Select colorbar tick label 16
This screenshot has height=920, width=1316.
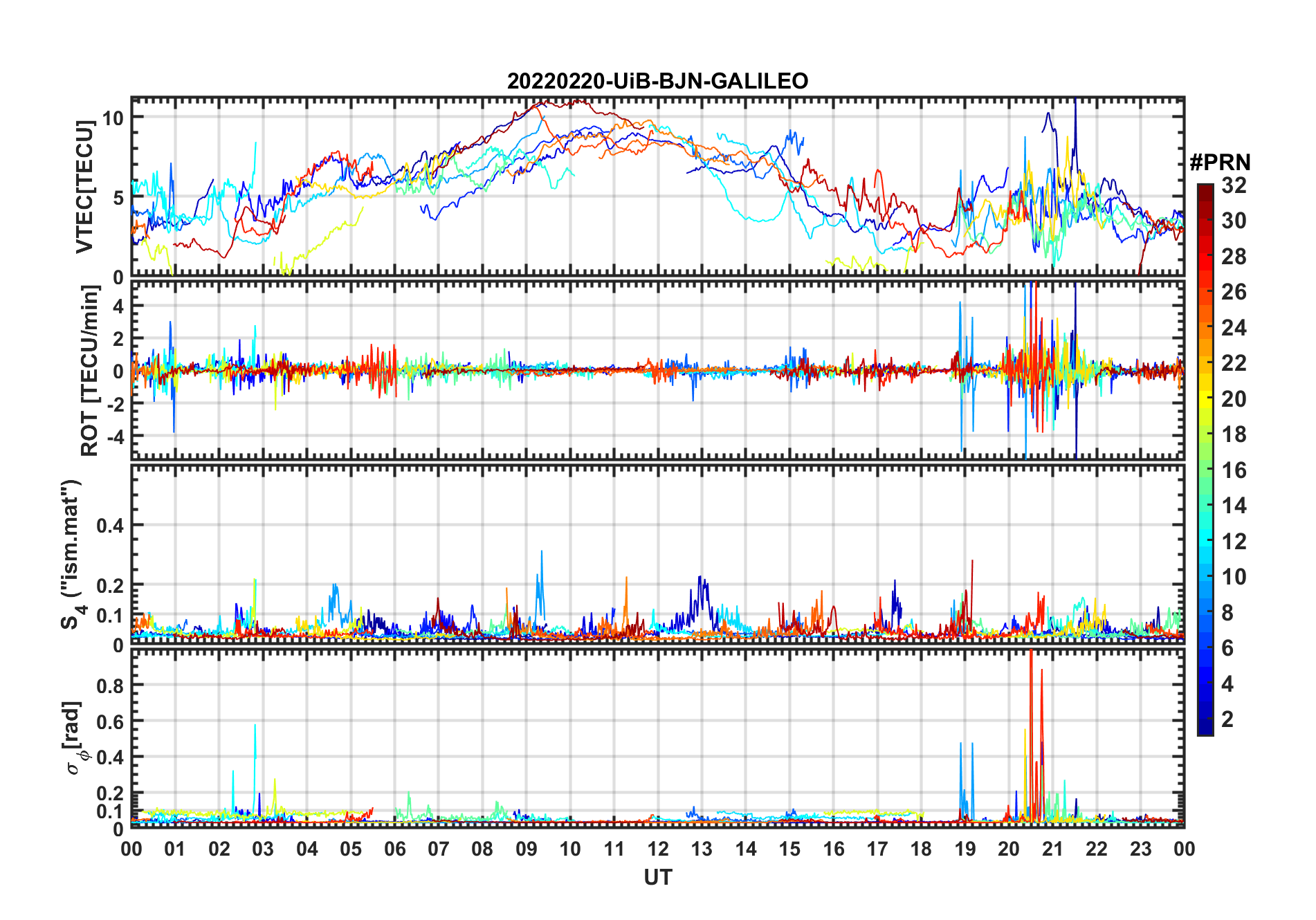pyautogui.click(x=1234, y=470)
